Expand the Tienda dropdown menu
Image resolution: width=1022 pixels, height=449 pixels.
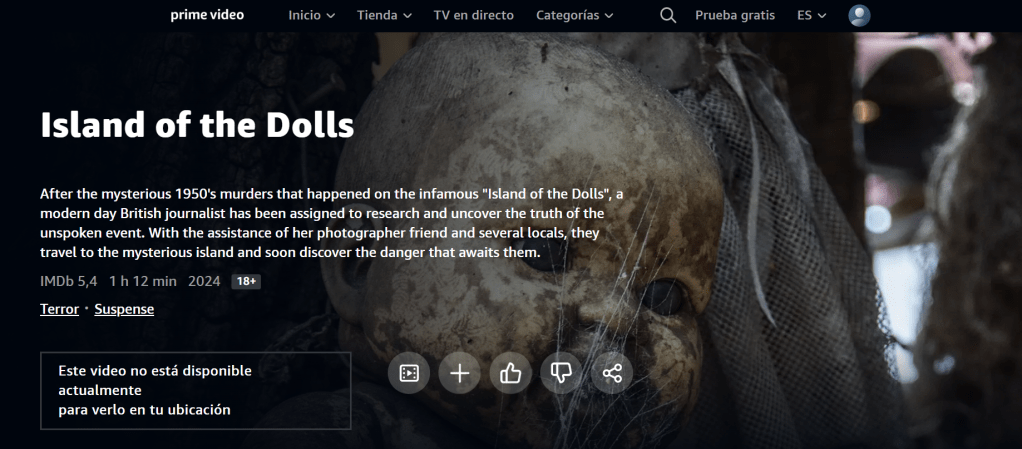[384, 15]
